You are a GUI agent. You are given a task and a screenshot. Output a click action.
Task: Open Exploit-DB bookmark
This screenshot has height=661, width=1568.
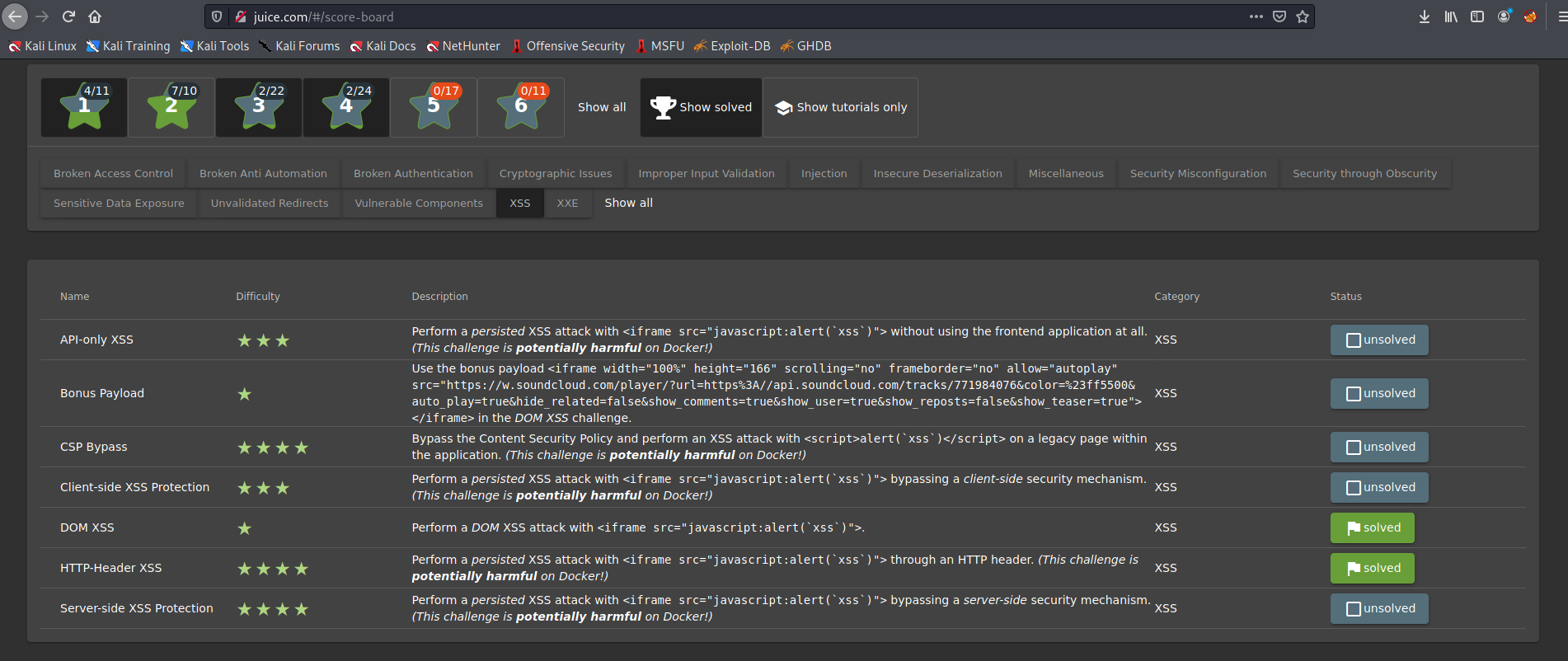[732, 46]
